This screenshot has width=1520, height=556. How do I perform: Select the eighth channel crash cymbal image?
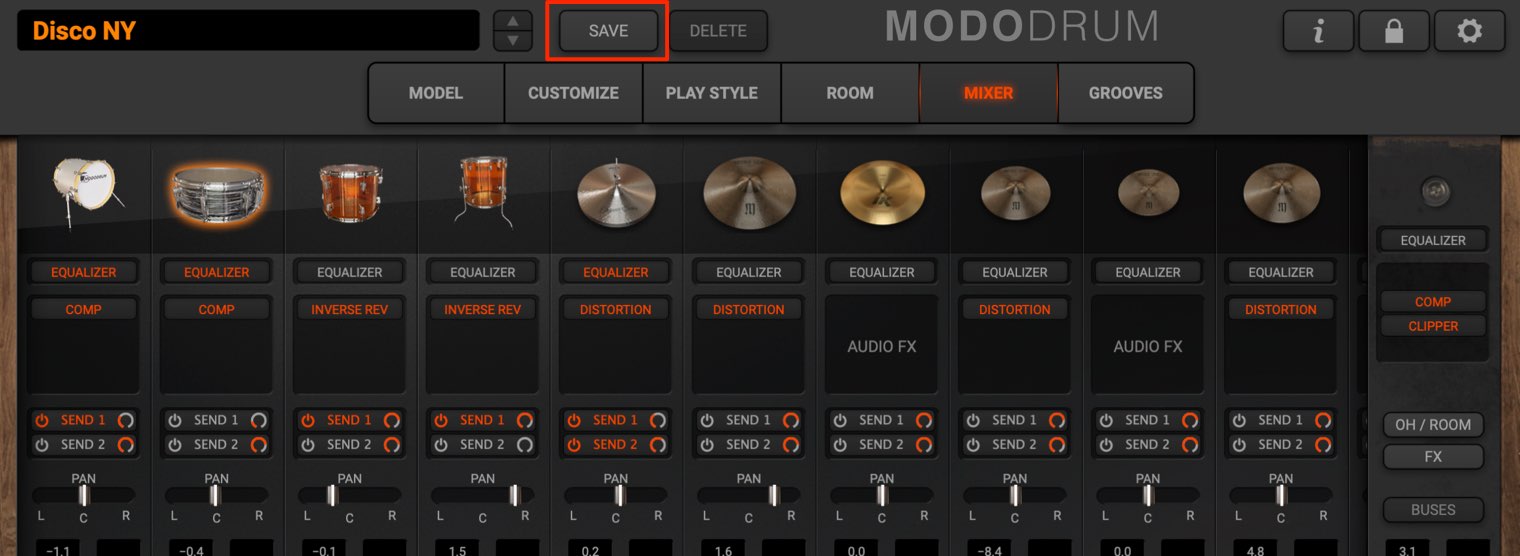(x=1015, y=192)
